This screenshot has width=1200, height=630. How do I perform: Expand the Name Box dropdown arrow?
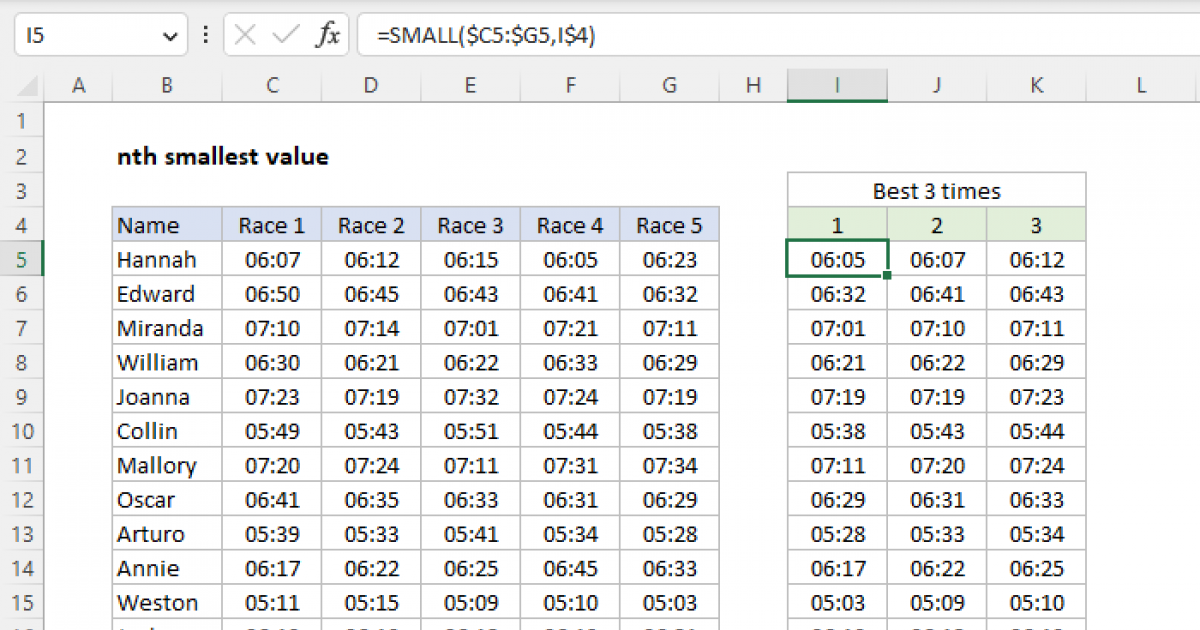pyautogui.click(x=168, y=37)
